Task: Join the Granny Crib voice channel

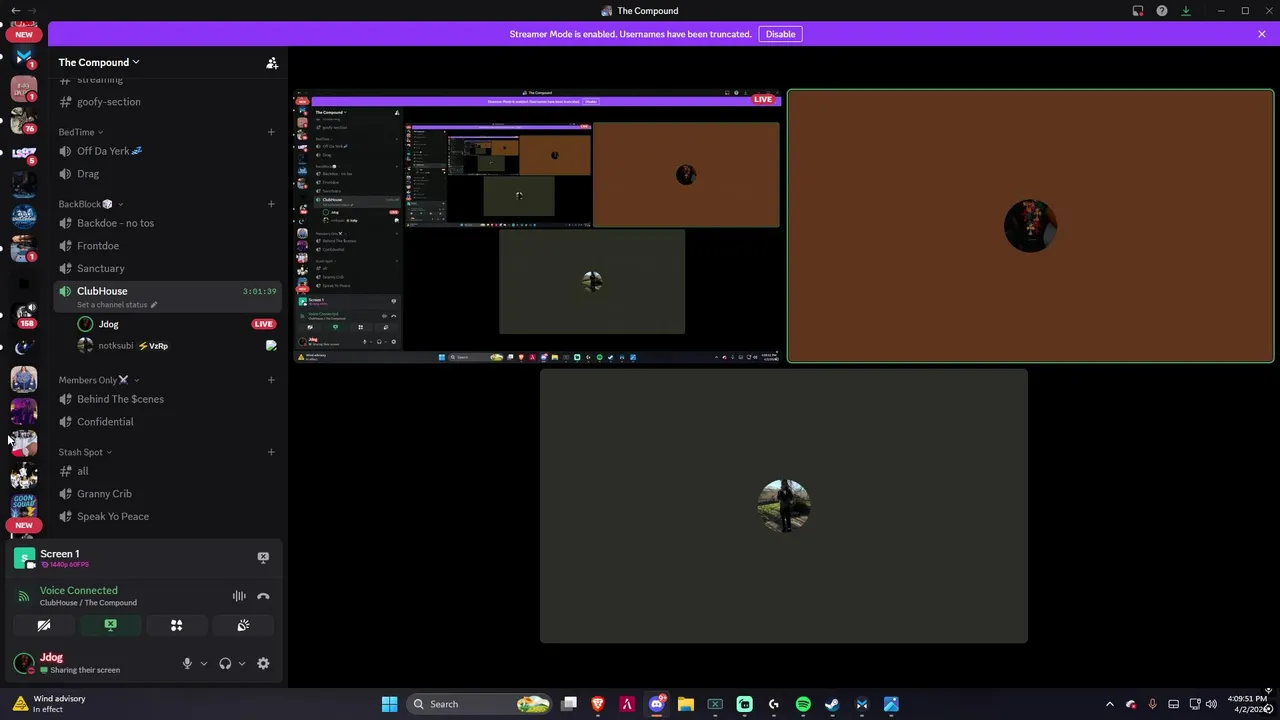Action: tap(166, 493)
